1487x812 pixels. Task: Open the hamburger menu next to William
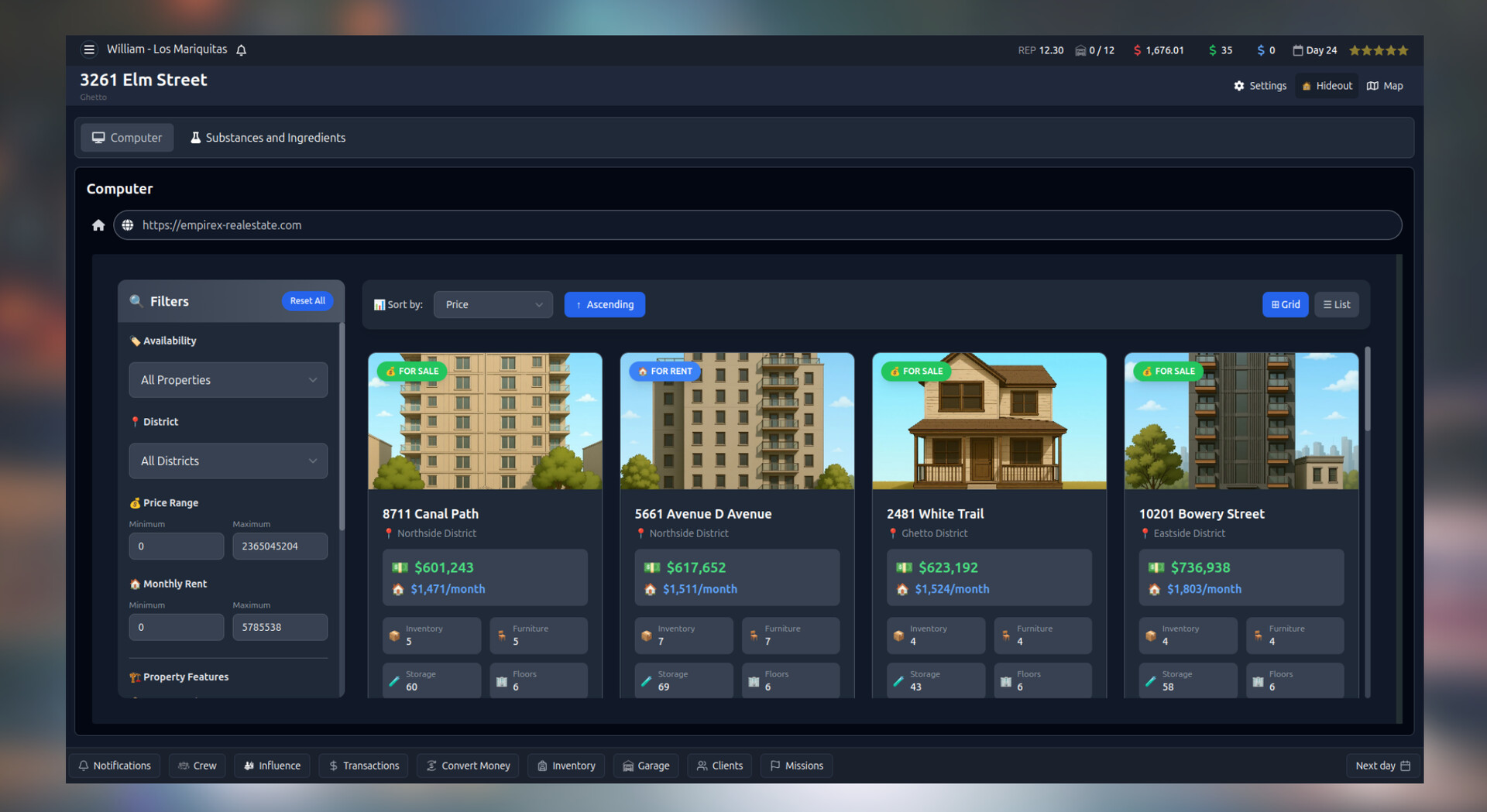click(89, 49)
